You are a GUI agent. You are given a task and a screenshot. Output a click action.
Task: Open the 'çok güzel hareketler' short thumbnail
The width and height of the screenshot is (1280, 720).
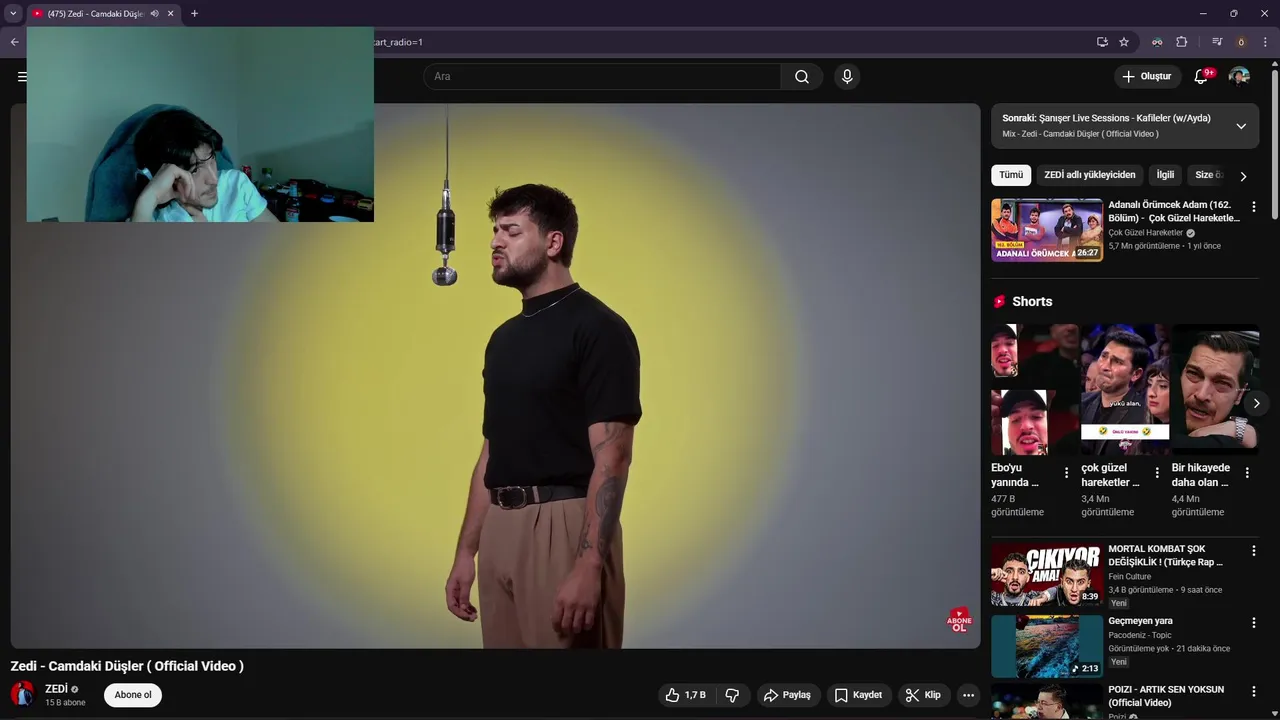[1125, 389]
